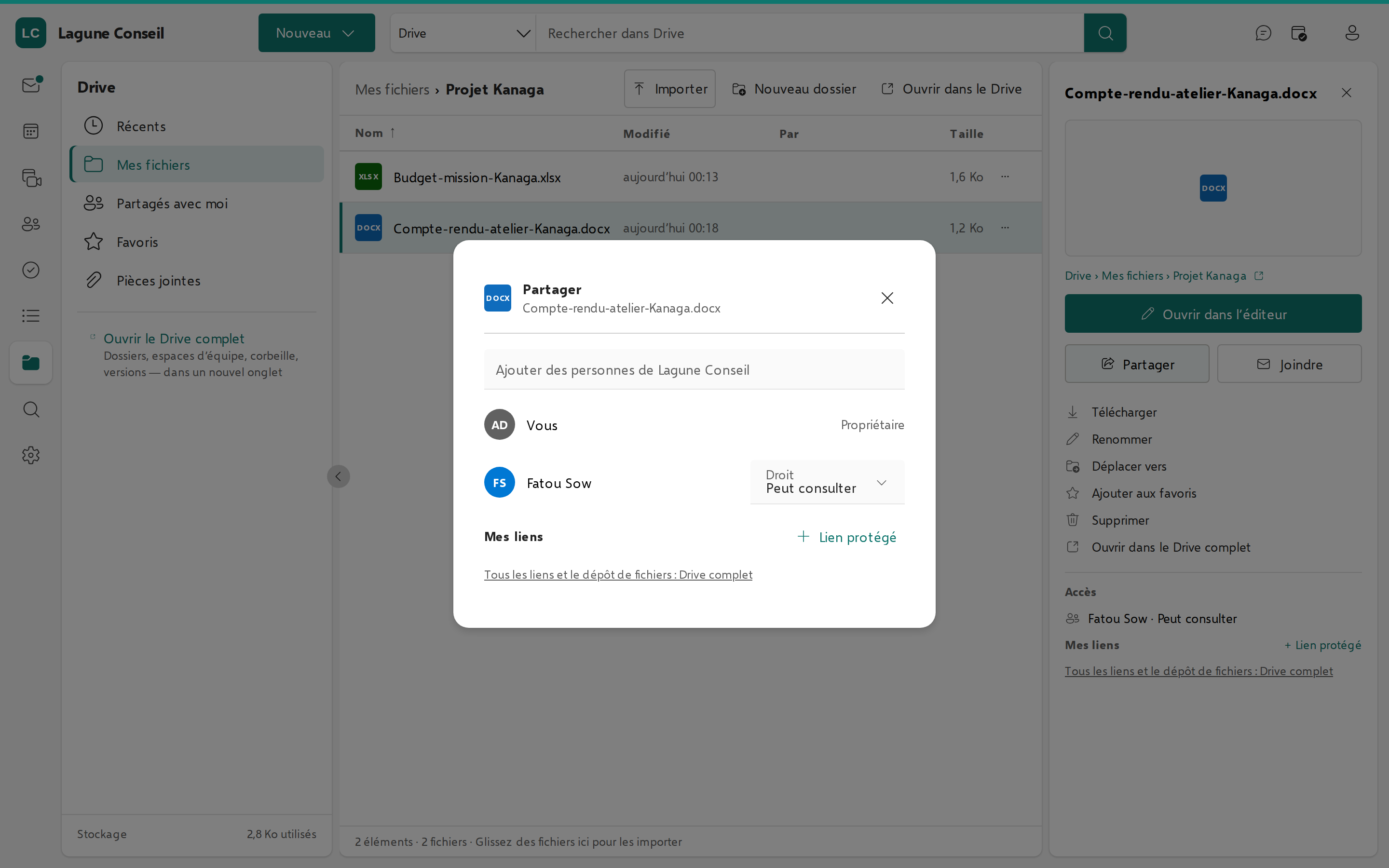Click the green search magnifier button
This screenshot has width=1389, height=868.
click(1105, 33)
